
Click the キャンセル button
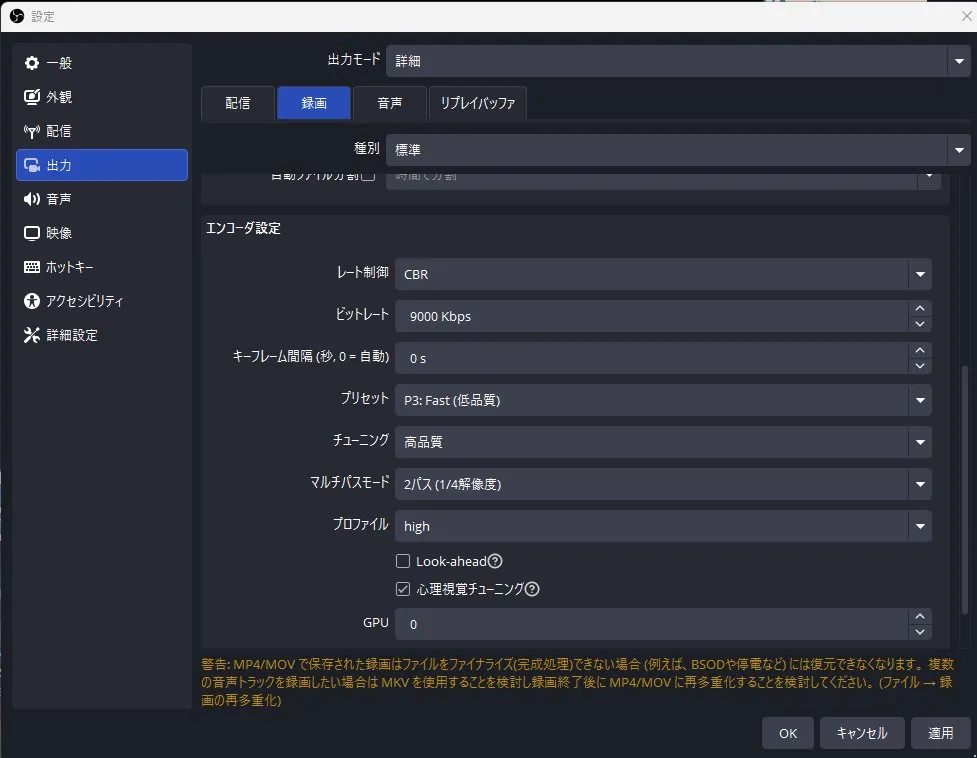862,733
